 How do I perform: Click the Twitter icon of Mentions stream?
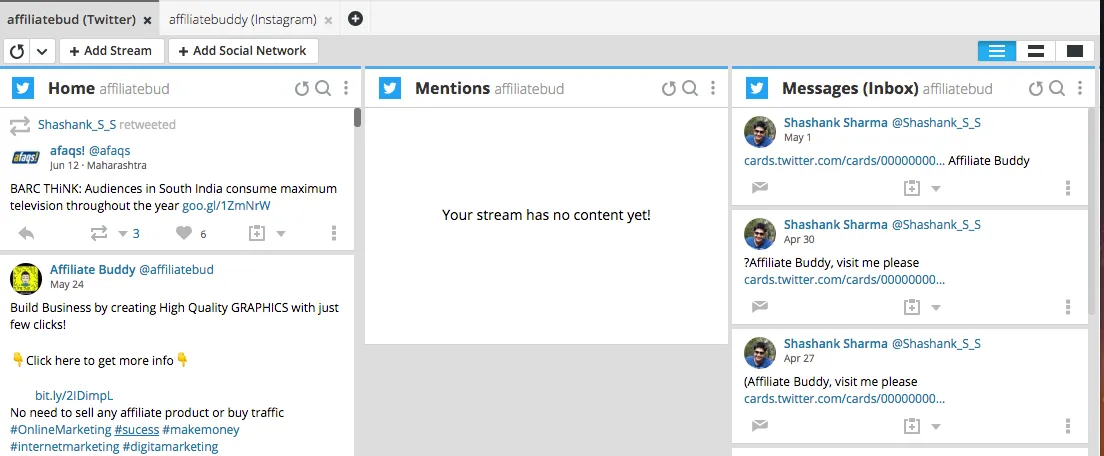click(390, 88)
